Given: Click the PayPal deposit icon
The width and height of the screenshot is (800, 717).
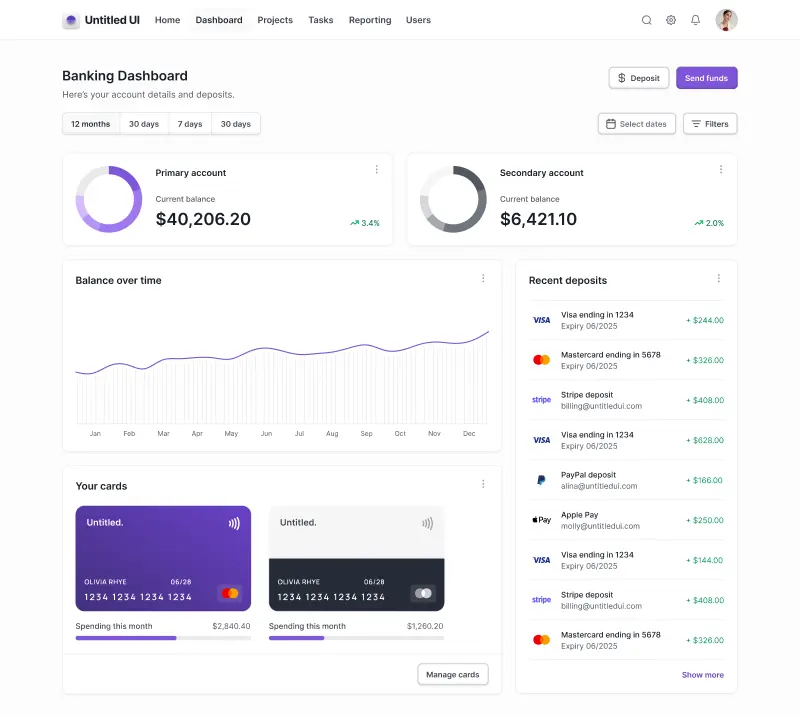Looking at the screenshot, I should coord(540,479).
